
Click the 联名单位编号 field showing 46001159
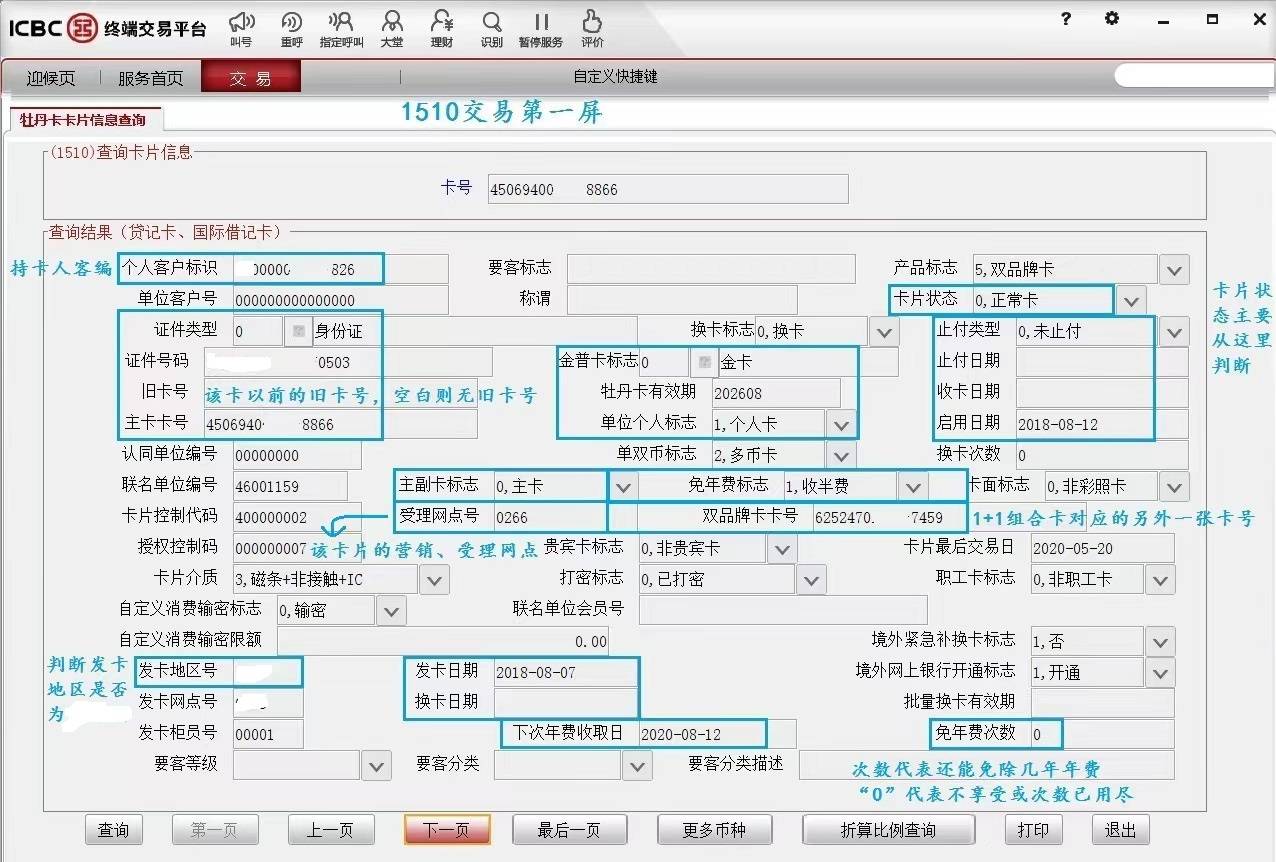pyautogui.click(x=290, y=486)
